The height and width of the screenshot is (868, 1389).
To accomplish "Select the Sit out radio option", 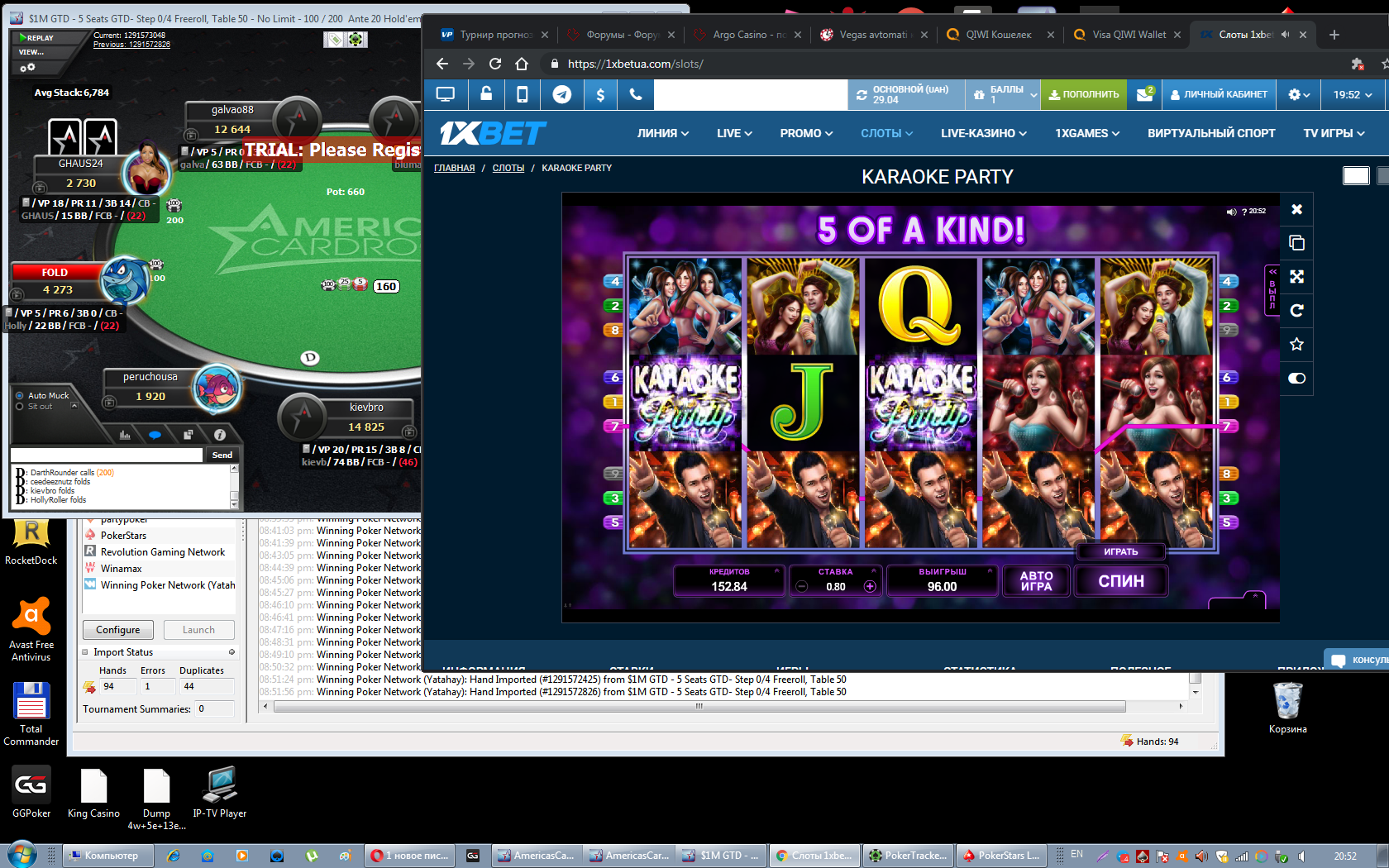I will click(20, 406).
